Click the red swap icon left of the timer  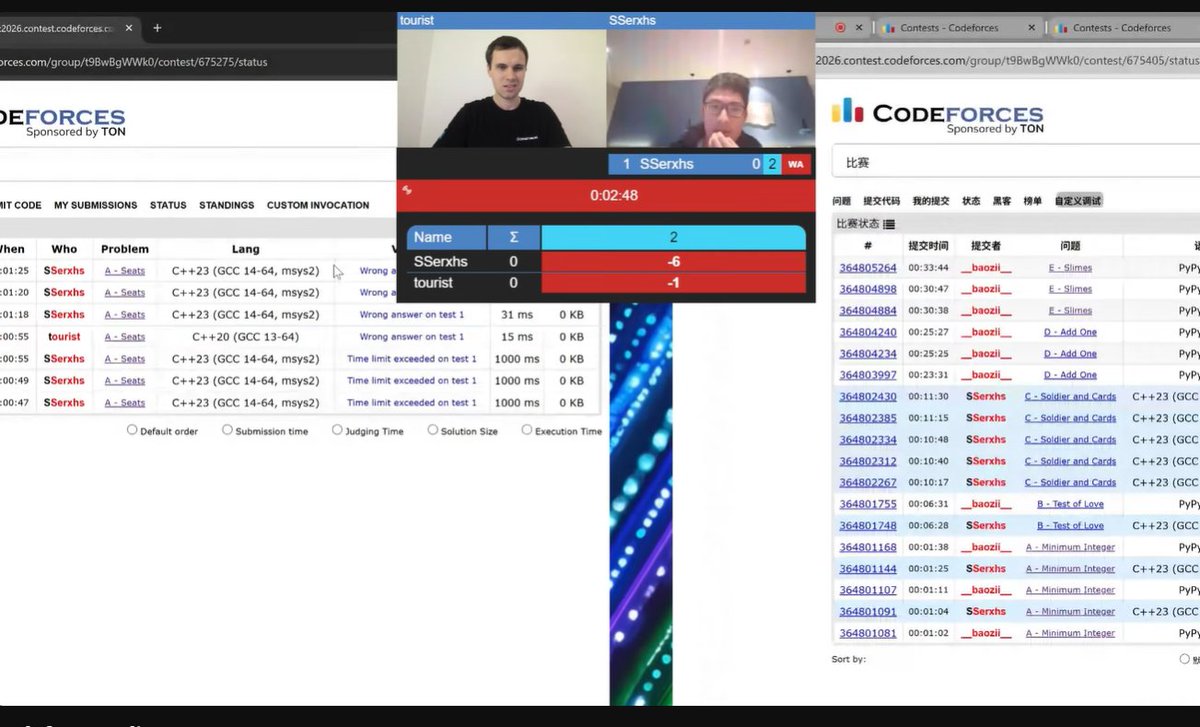pyautogui.click(x=407, y=190)
